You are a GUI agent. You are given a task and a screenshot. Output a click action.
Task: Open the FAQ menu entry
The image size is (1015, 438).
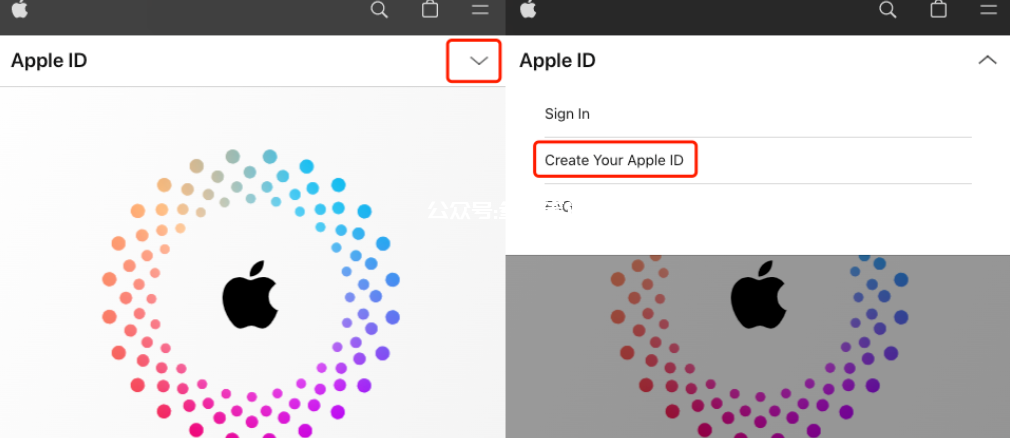point(558,206)
